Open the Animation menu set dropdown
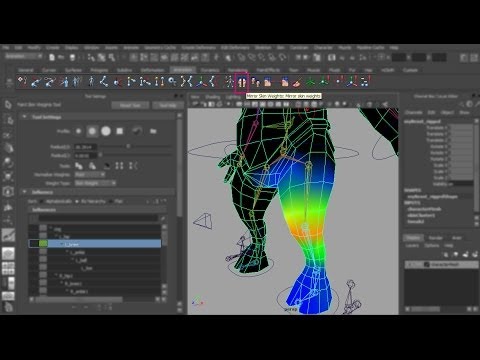This screenshot has height=360, width=480. [23, 56]
